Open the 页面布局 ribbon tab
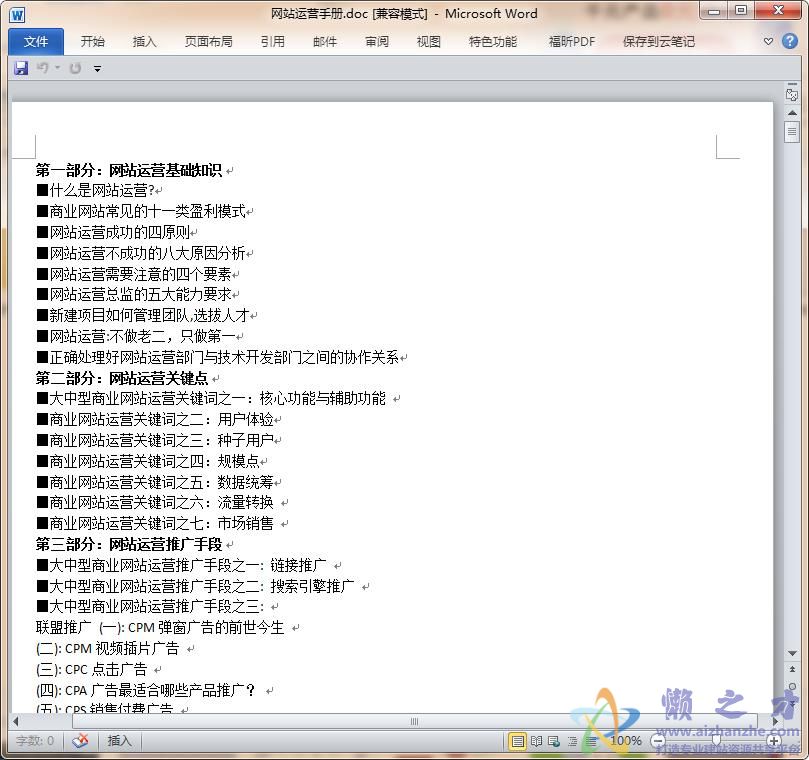The width and height of the screenshot is (809, 760). [x=210, y=42]
